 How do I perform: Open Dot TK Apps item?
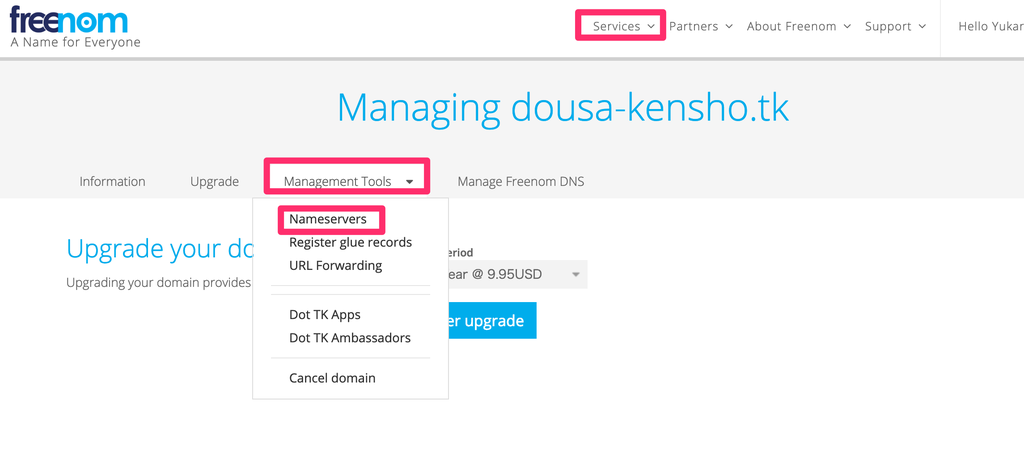[325, 315]
